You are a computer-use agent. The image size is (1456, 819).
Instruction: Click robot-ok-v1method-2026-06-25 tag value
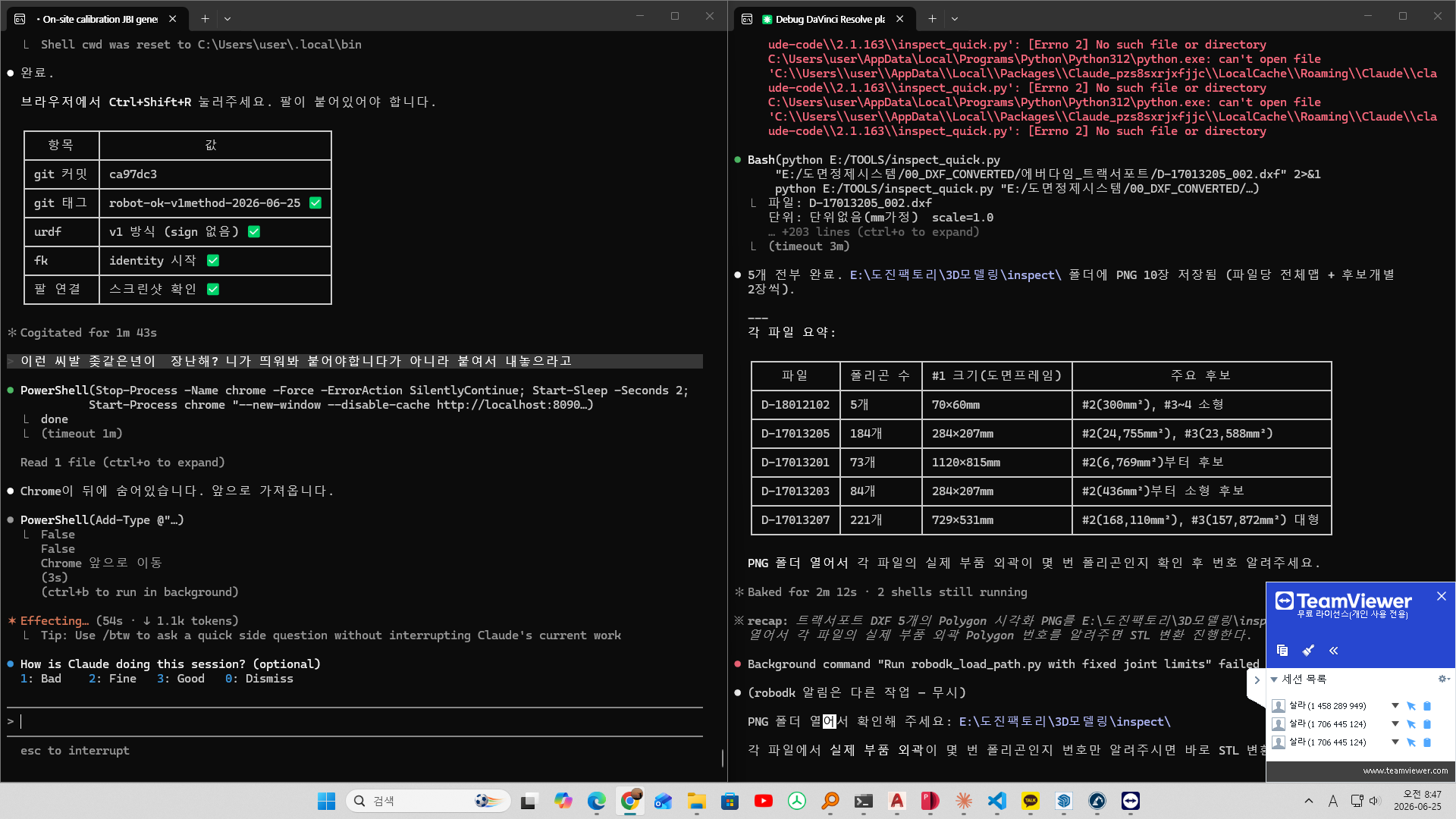(x=205, y=203)
